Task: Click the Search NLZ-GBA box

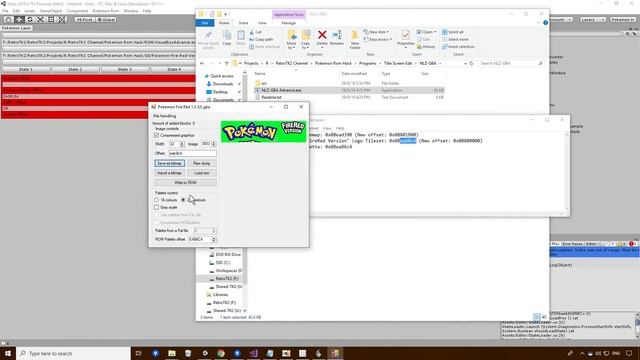Action: pyautogui.click(x=512, y=64)
